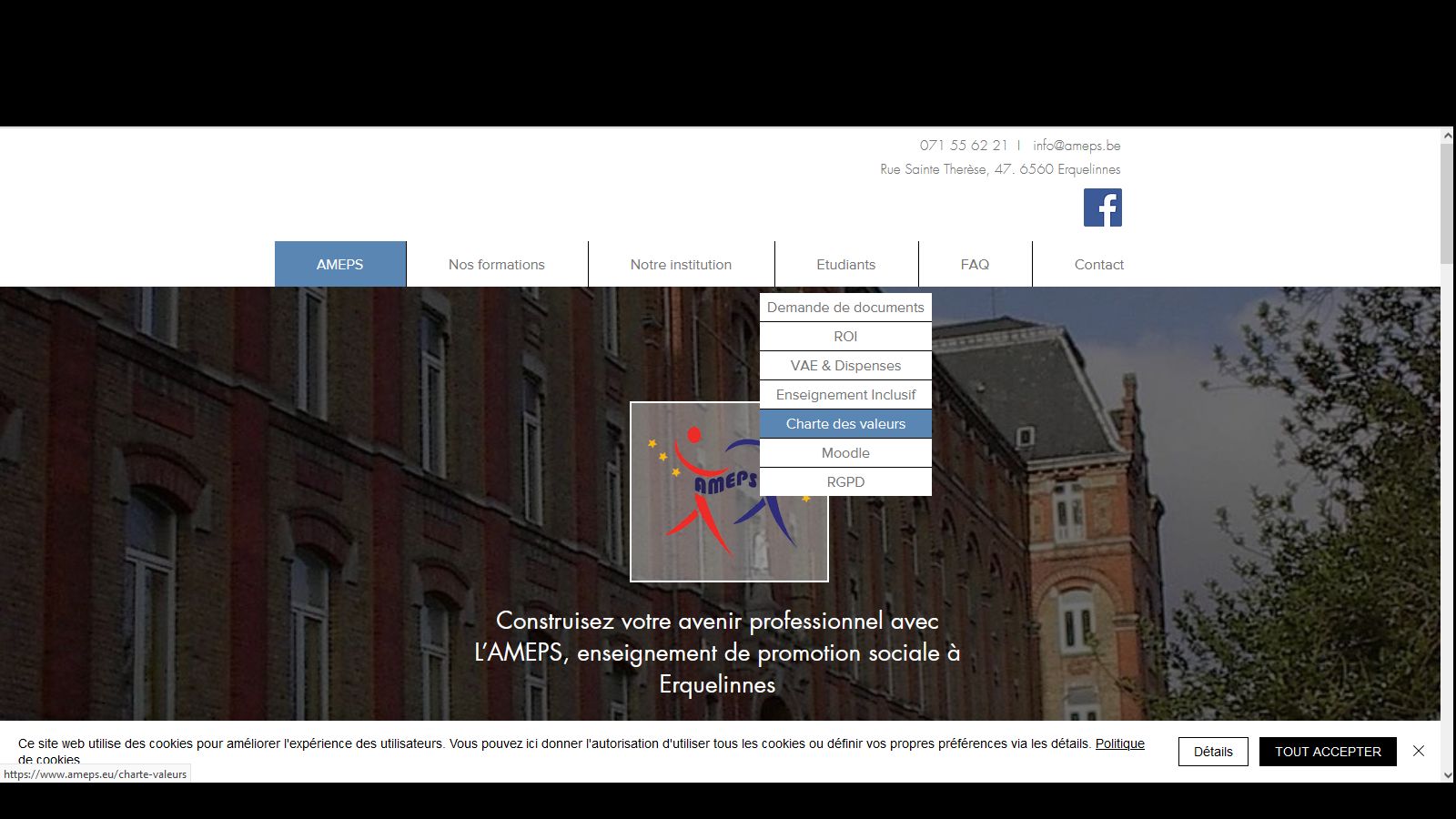This screenshot has height=819, width=1456.
Task: Select RGPD from the dropdown
Action: click(845, 482)
